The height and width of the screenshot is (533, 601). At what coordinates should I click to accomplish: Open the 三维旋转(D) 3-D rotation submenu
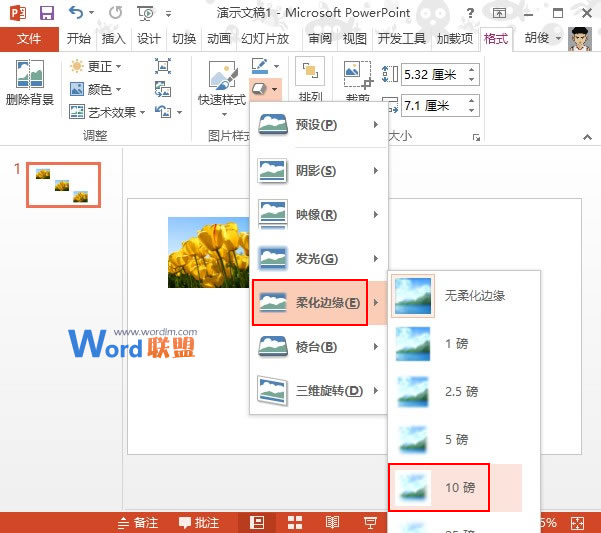click(x=318, y=391)
